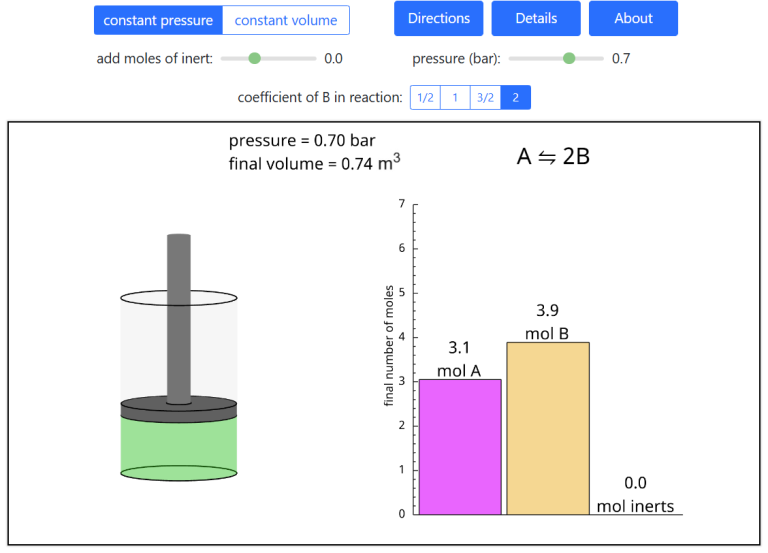Show the About information

(x=633, y=18)
